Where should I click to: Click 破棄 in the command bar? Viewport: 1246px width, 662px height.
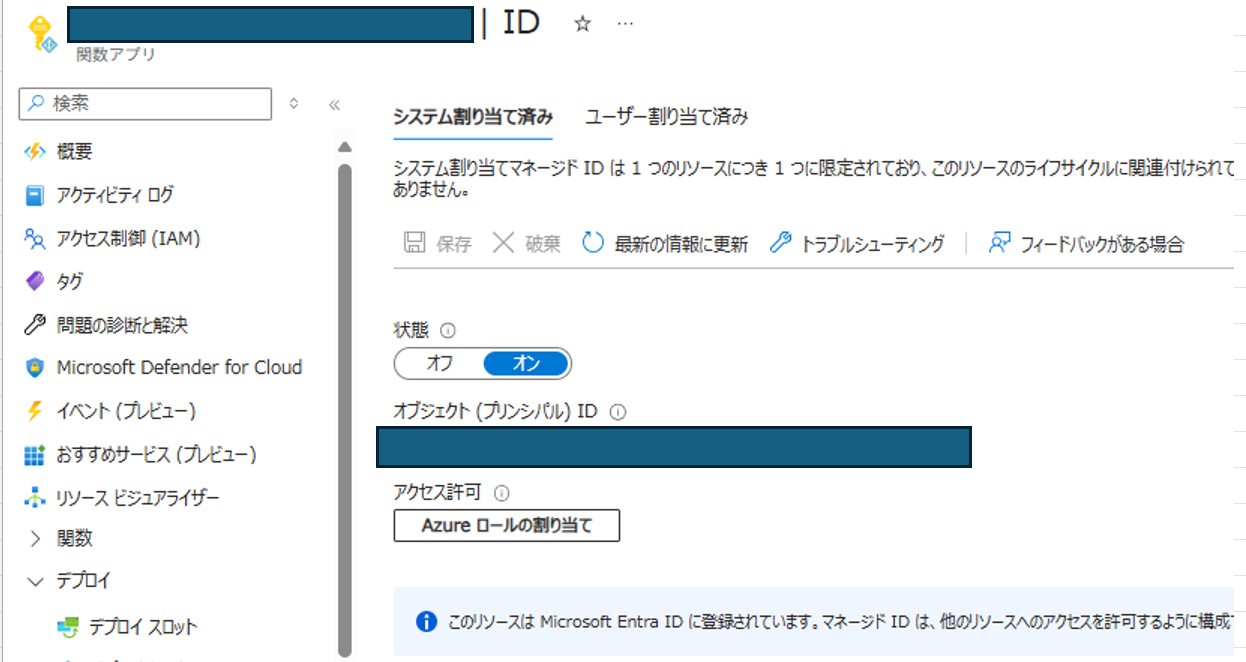[527, 243]
